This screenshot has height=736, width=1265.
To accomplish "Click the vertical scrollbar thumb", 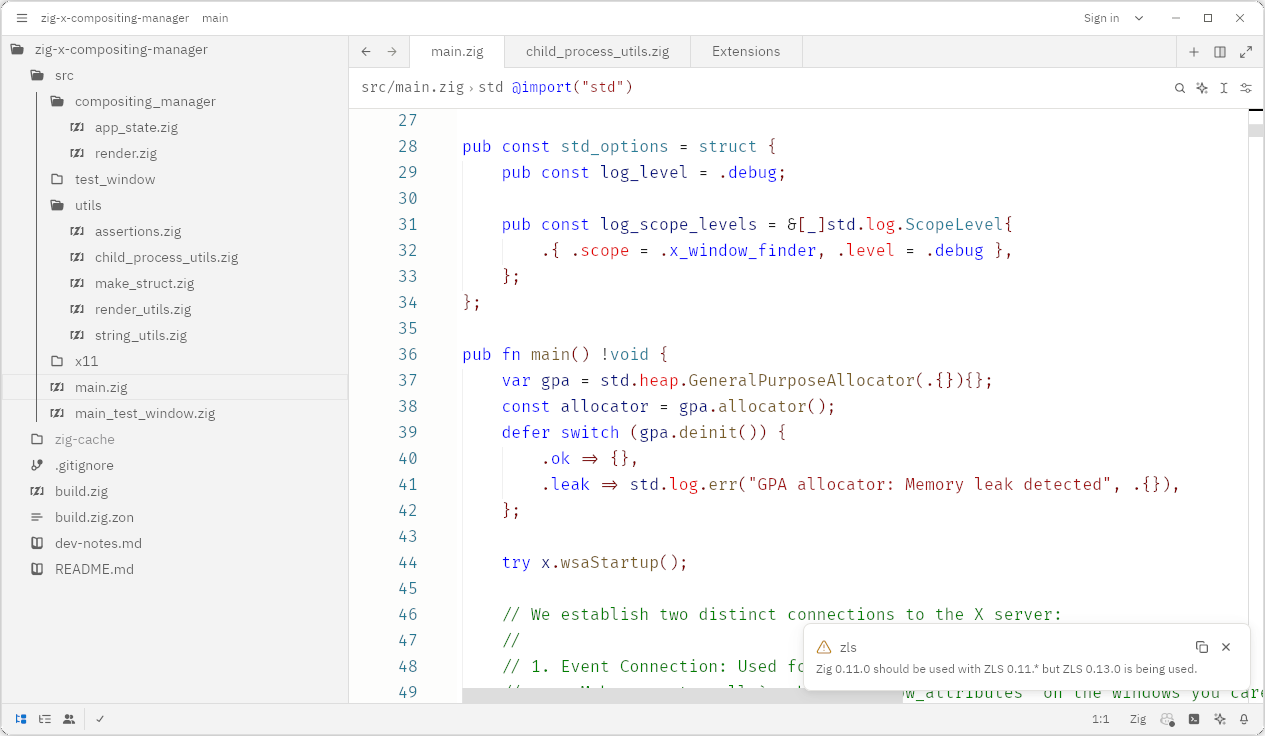I will 1256,130.
